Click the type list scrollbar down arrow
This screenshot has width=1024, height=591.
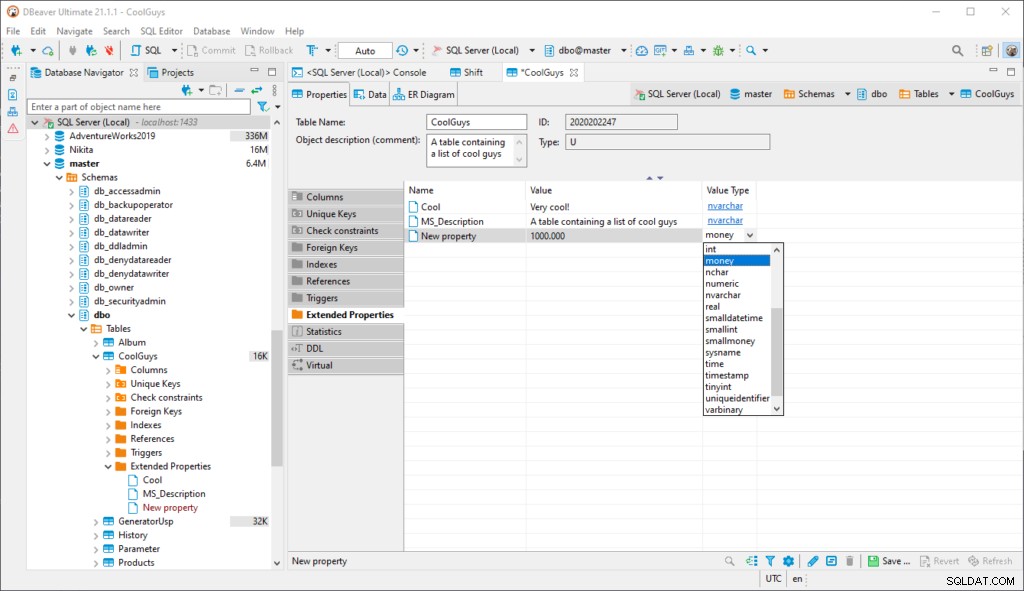coord(776,409)
